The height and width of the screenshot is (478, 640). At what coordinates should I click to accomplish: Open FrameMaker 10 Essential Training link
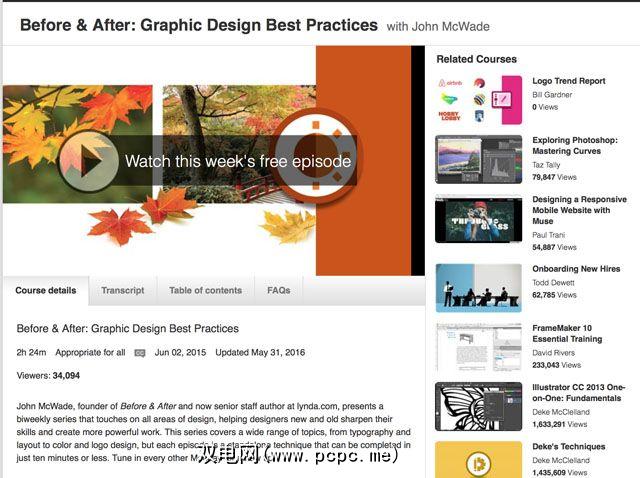(x=567, y=333)
